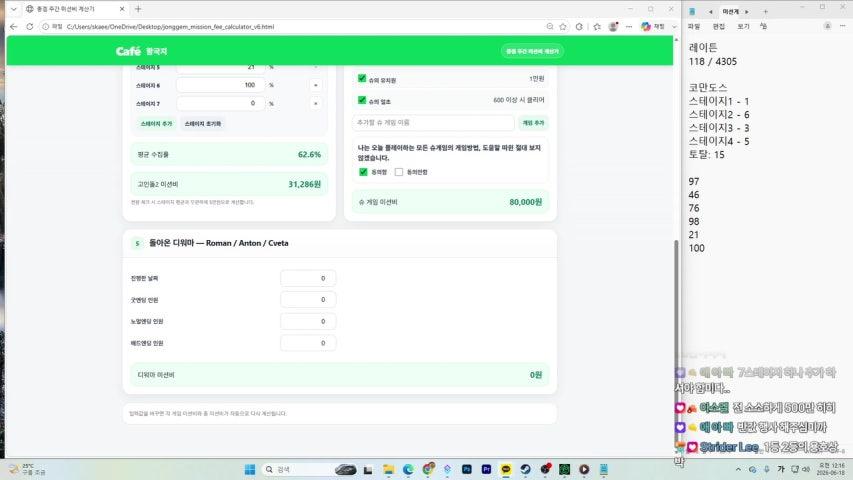
Task: Open the browser three-dot settings menu
Action: coord(629,26)
